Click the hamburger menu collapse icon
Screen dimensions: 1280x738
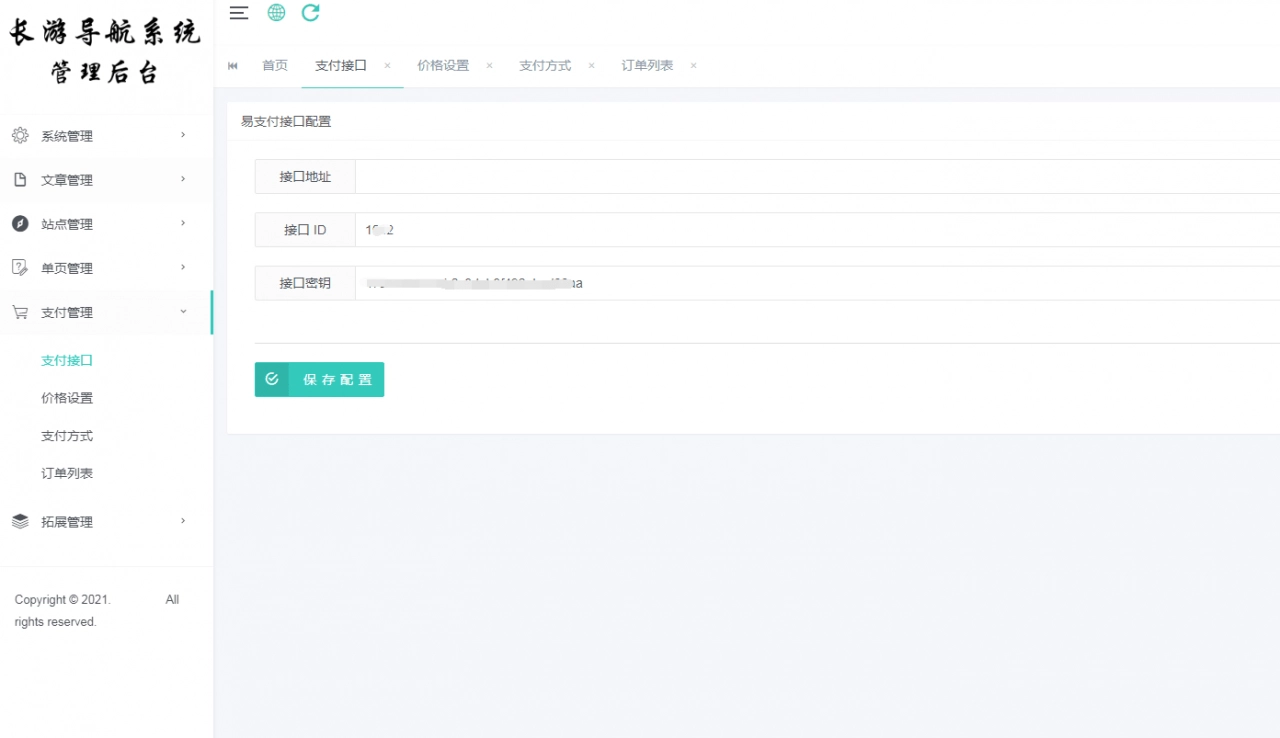239,13
